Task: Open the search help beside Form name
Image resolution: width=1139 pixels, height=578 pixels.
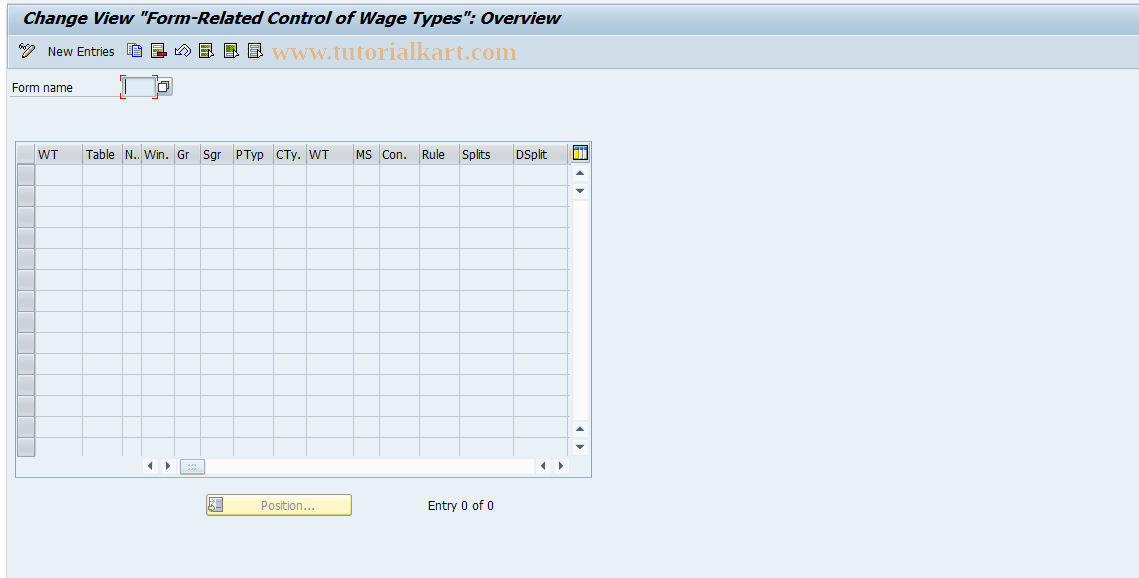Action: [164, 87]
